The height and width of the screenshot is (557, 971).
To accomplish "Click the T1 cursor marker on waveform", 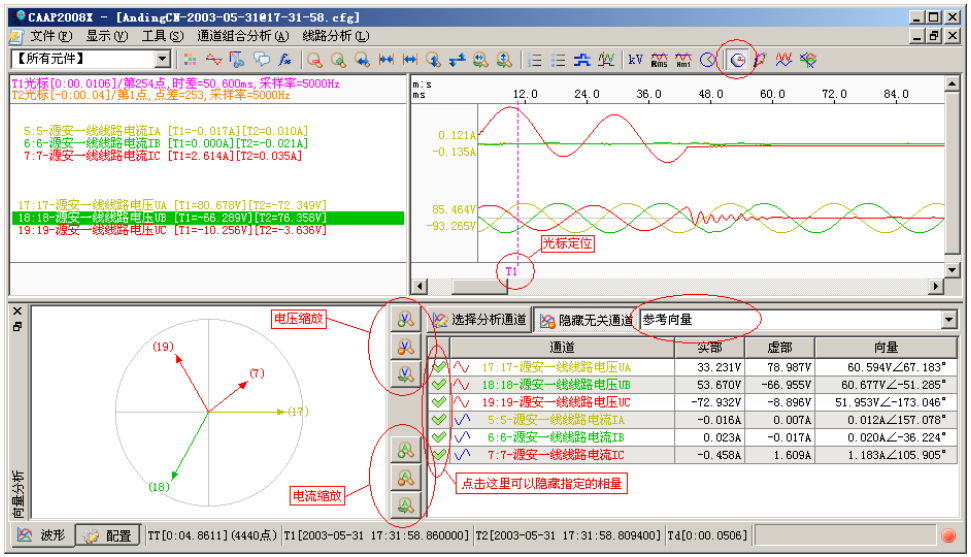I will pyautogui.click(x=511, y=271).
